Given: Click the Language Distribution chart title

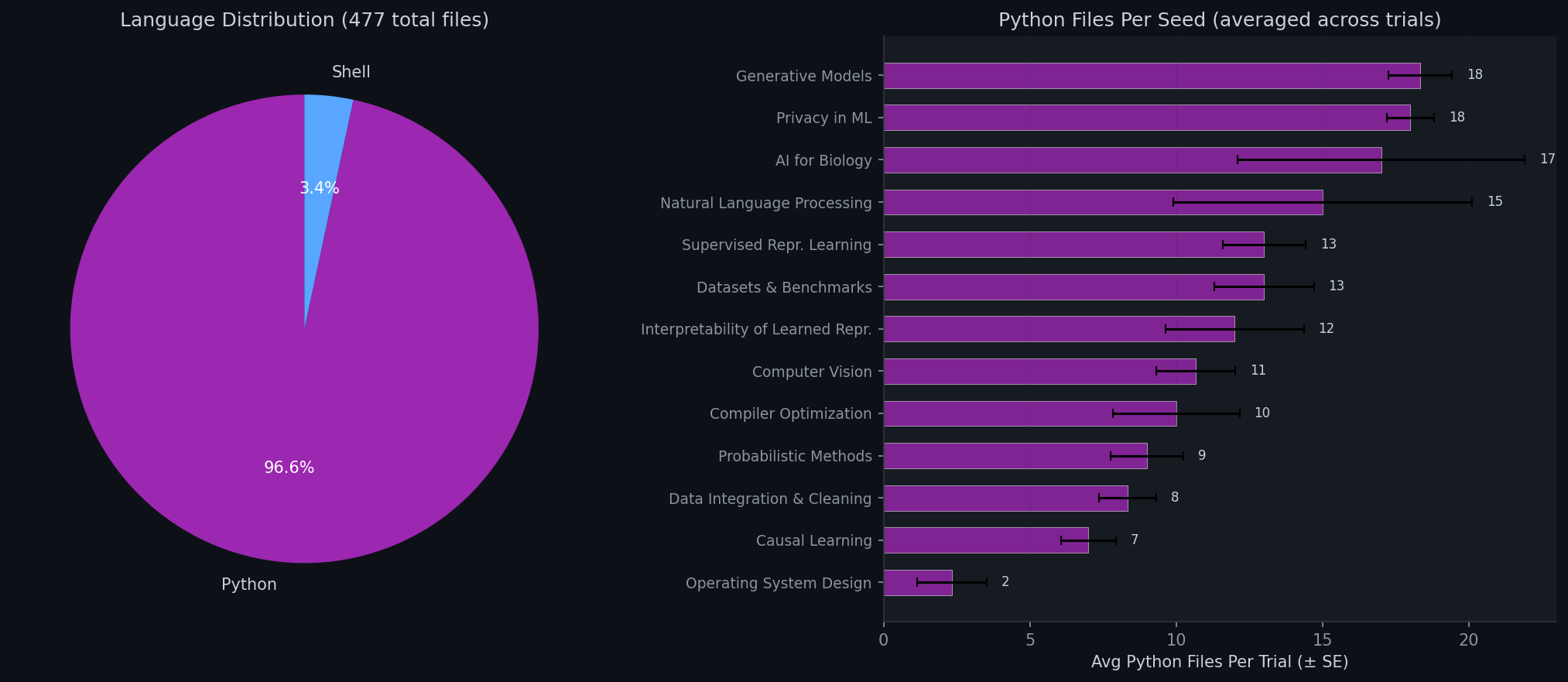Looking at the screenshot, I should point(304,20).
